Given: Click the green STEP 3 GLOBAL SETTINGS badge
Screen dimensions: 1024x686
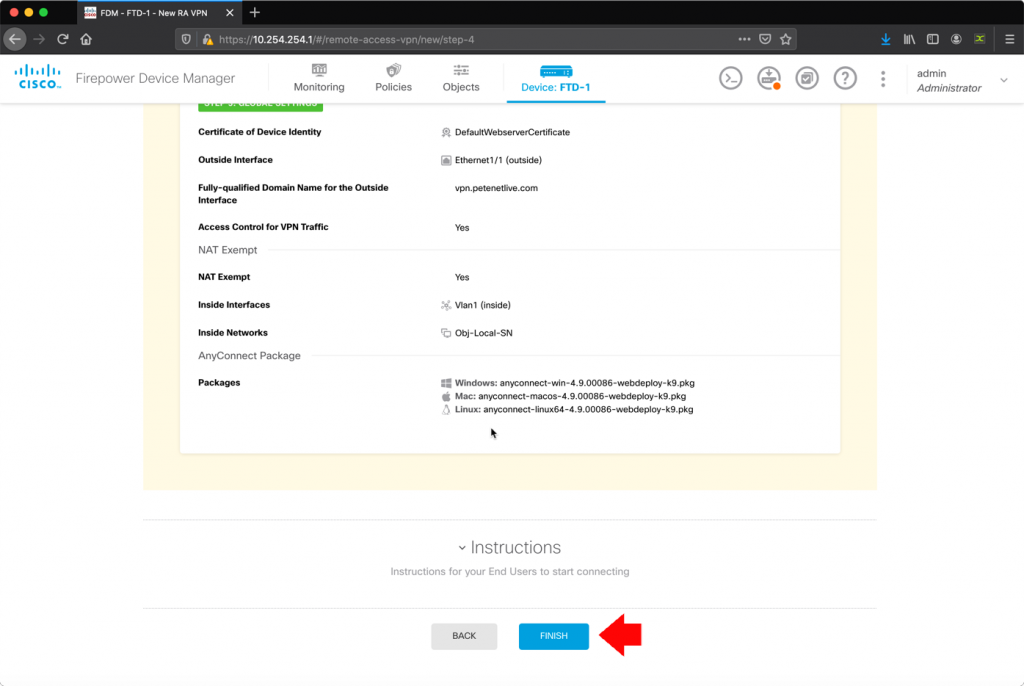Looking at the screenshot, I should (x=260, y=103).
